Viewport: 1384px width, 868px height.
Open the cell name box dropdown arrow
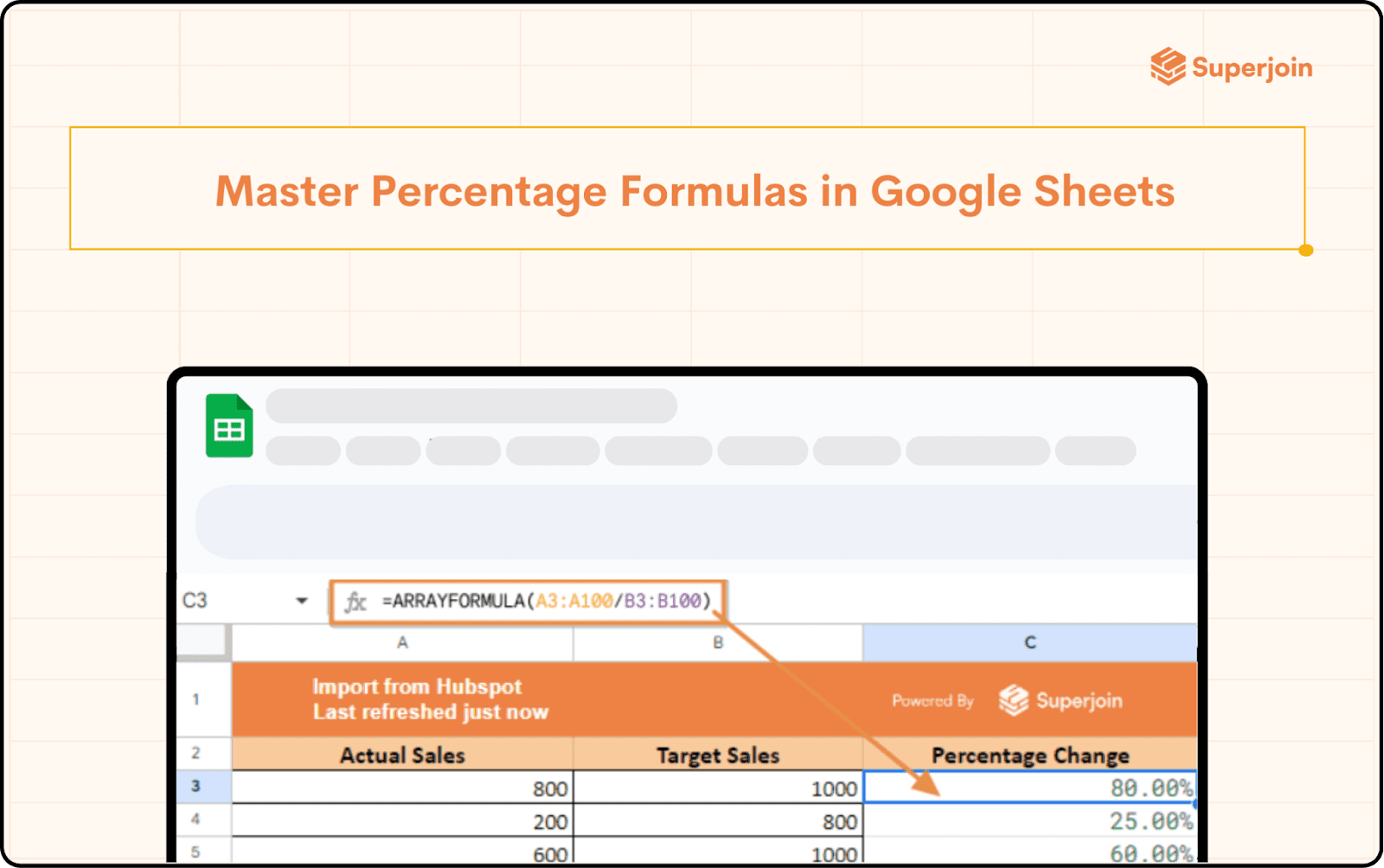(302, 600)
